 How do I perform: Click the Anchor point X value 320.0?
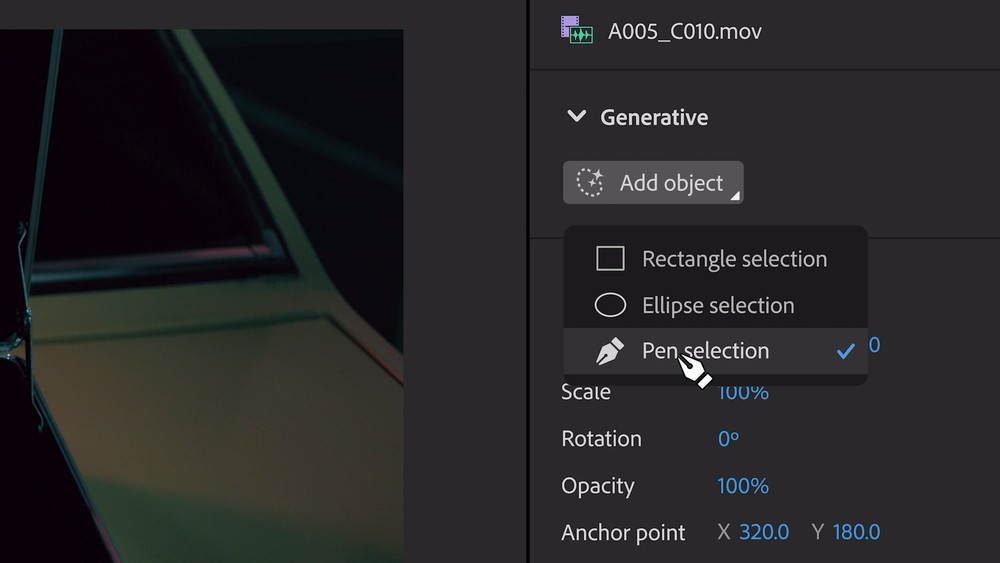(x=764, y=532)
